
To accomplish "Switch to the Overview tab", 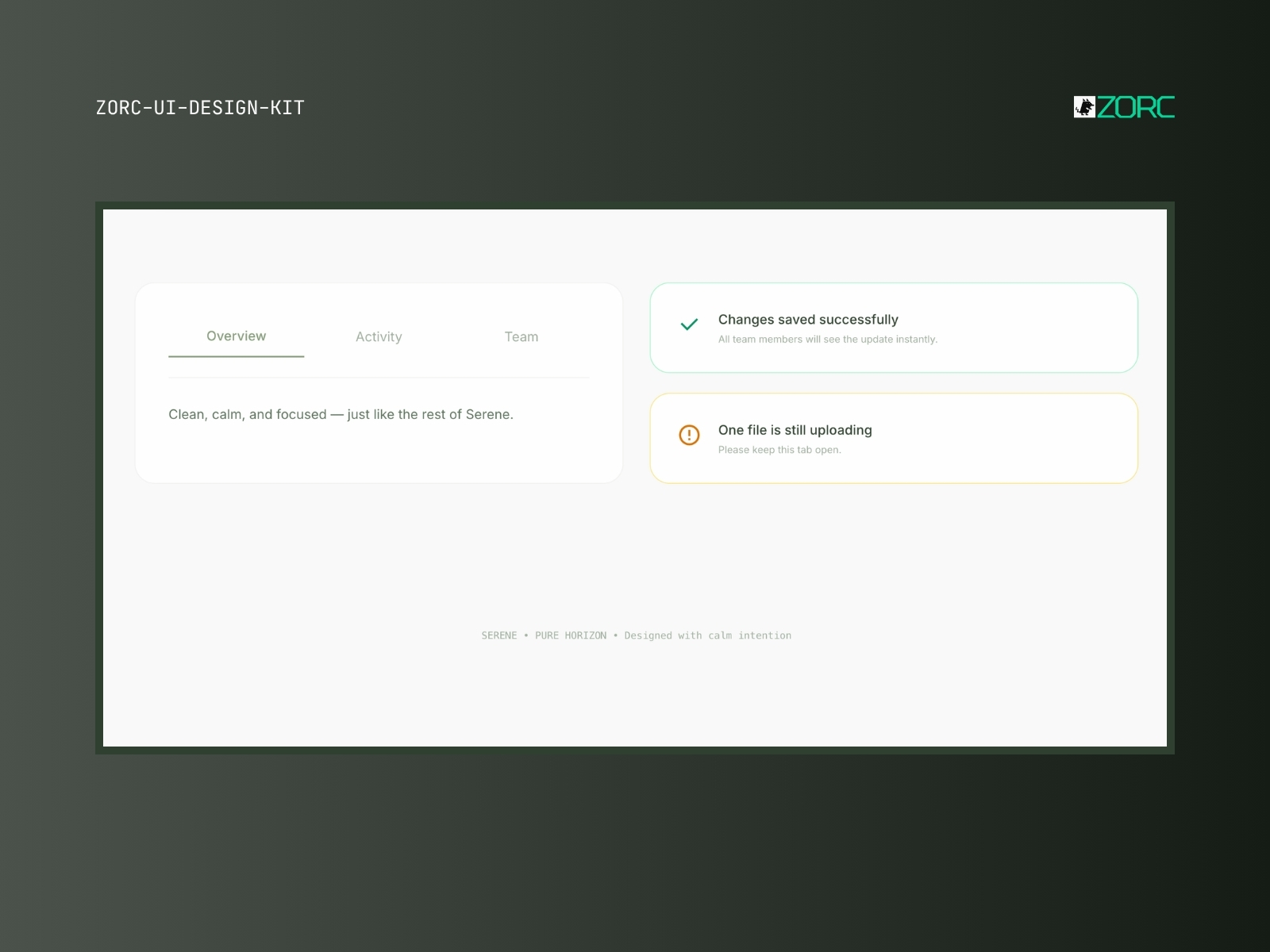I will click(x=236, y=336).
